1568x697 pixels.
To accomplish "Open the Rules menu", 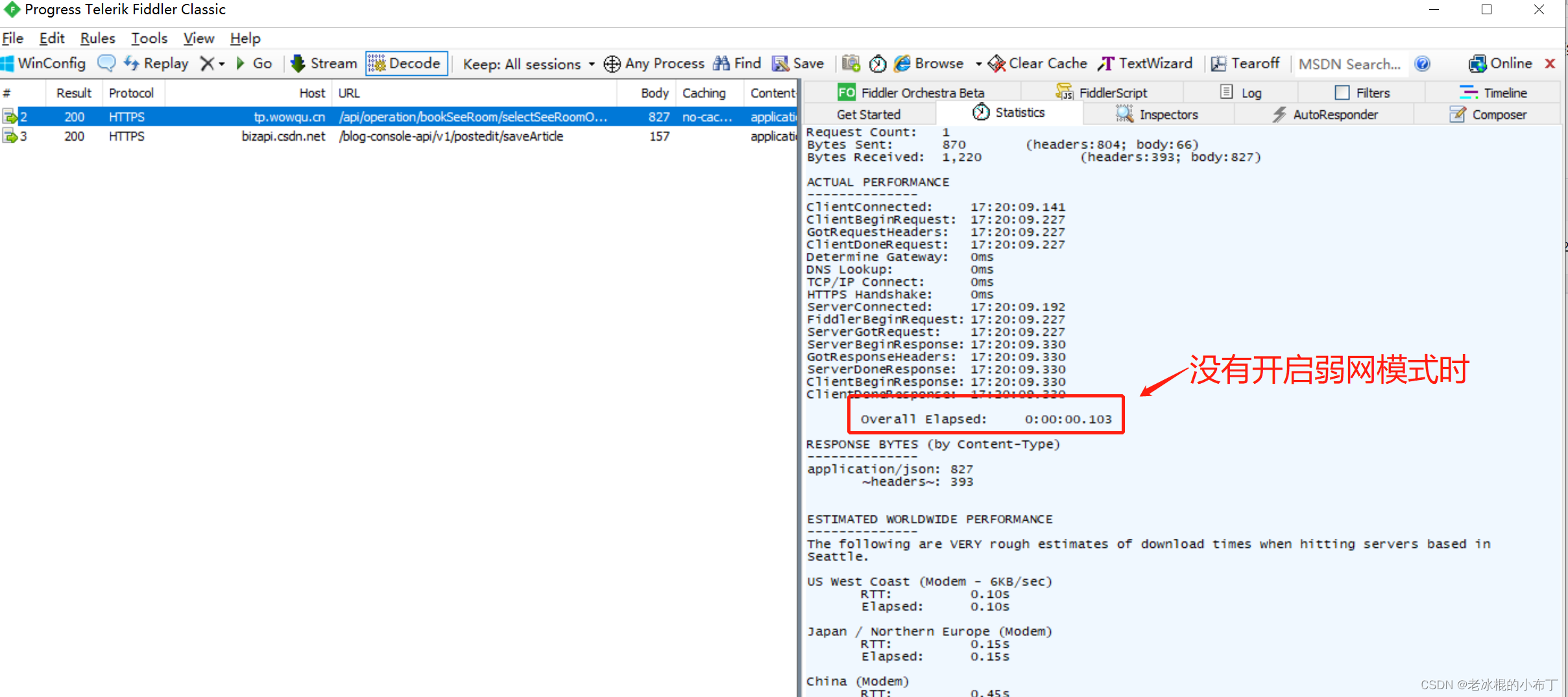I will click(x=97, y=38).
